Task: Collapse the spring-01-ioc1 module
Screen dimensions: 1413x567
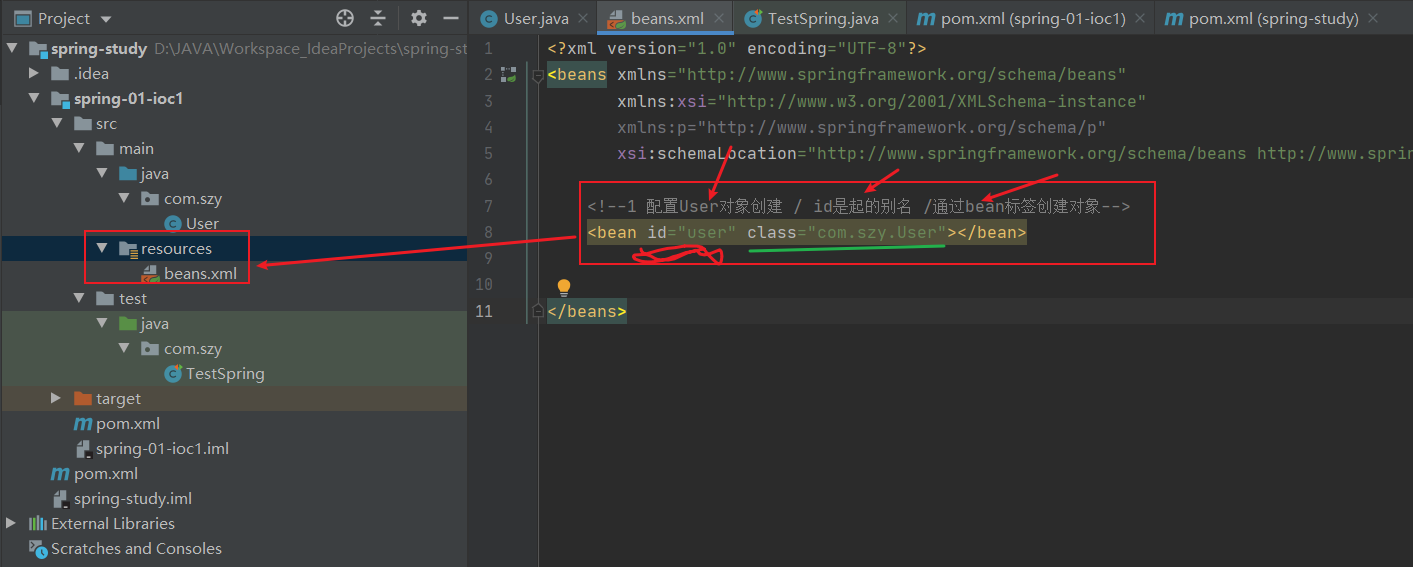Action: 34,99
